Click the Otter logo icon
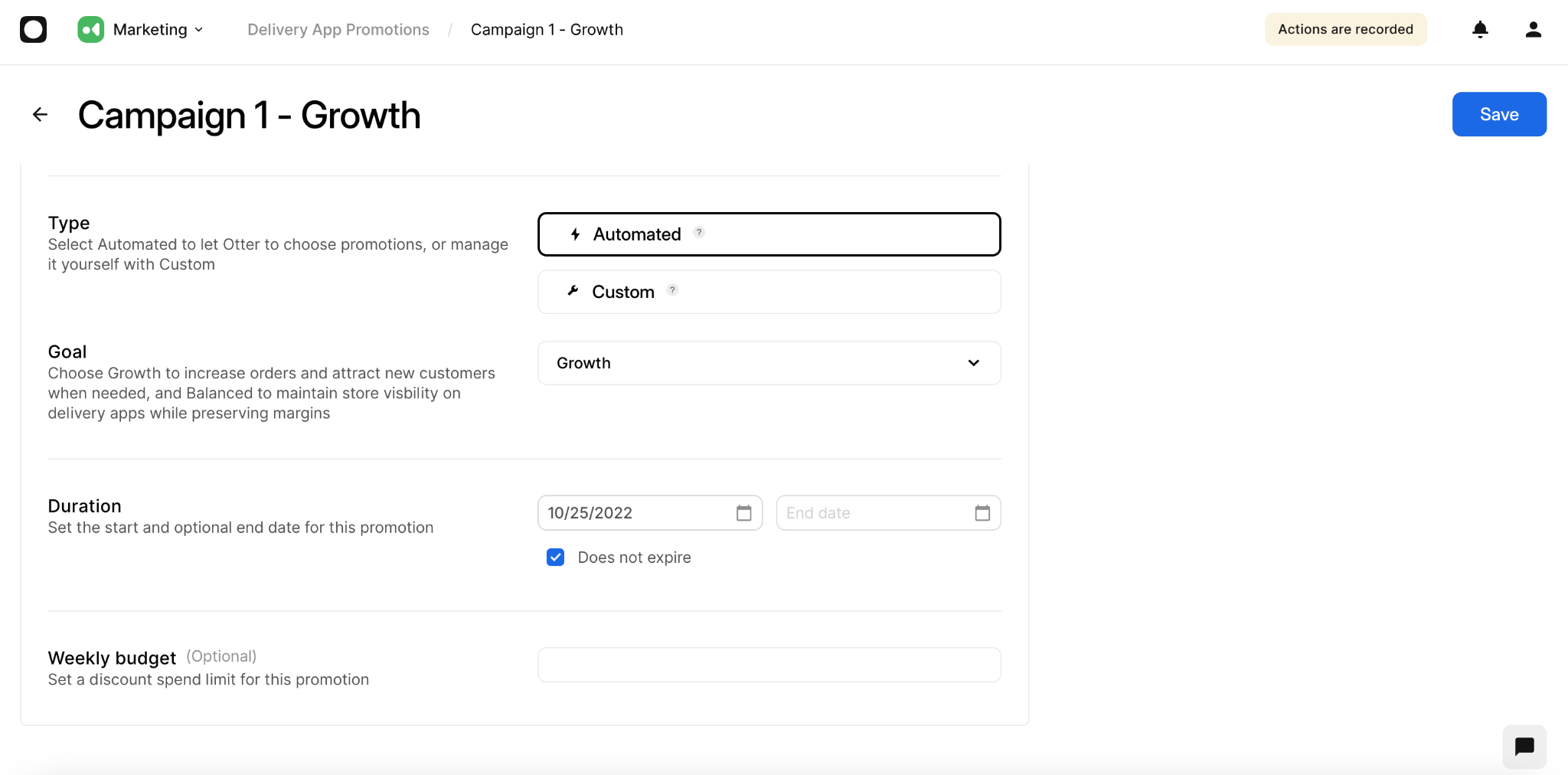The width and height of the screenshot is (1568, 775). pyautogui.click(x=33, y=29)
